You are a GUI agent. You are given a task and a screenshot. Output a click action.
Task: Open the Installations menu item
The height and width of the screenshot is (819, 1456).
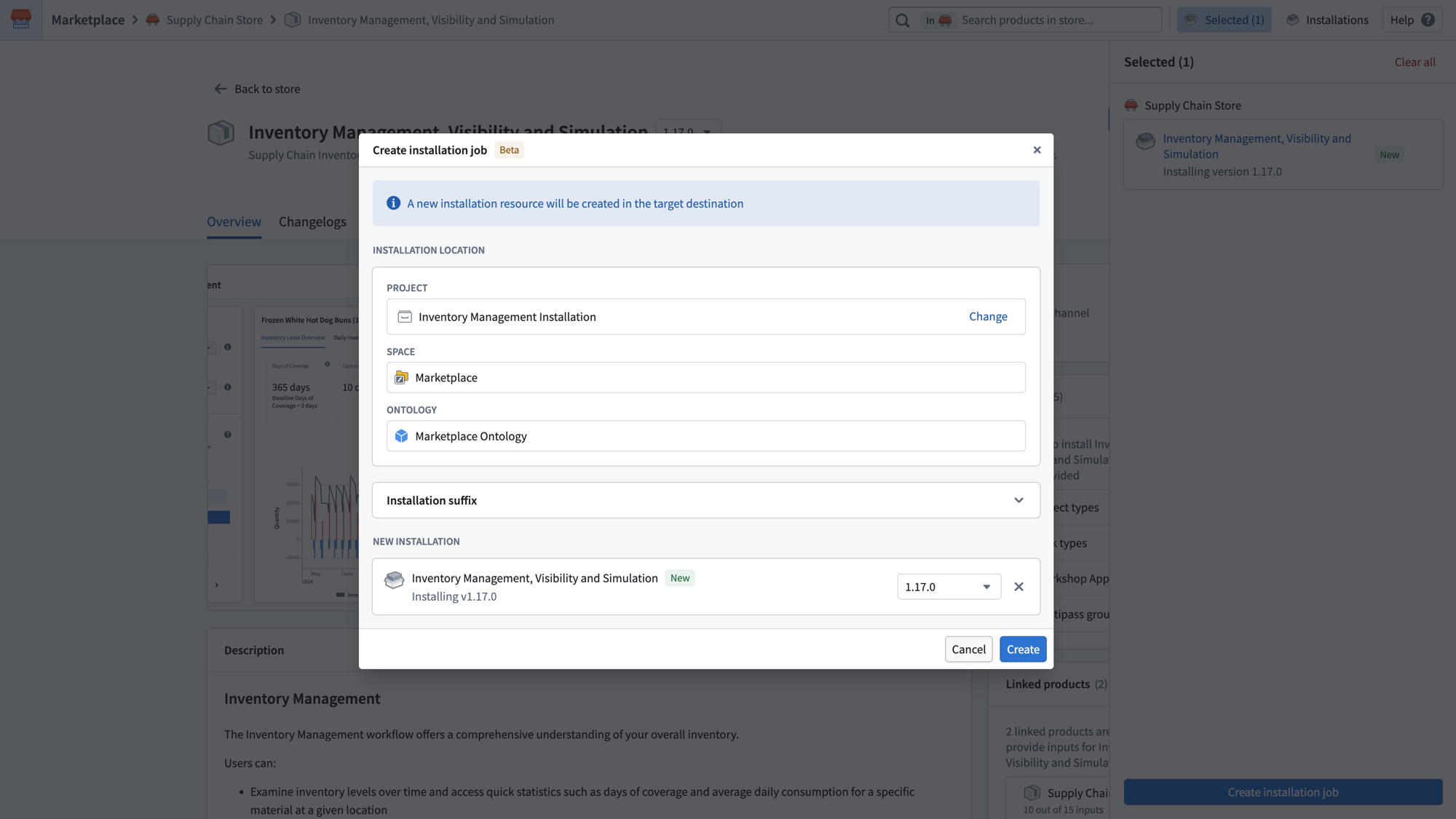[1327, 20]
